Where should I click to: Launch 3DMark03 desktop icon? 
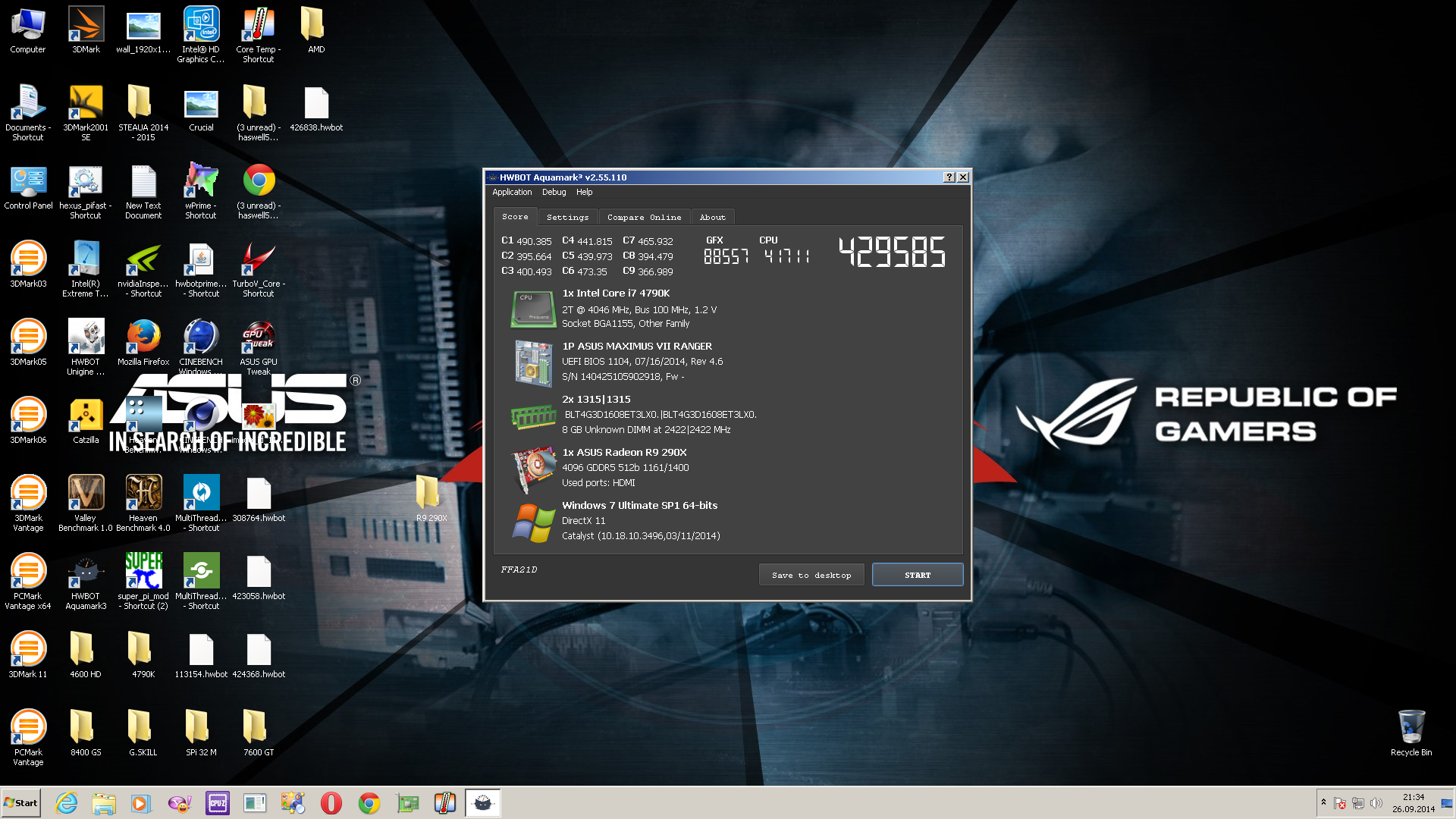(x=28, y=265)
